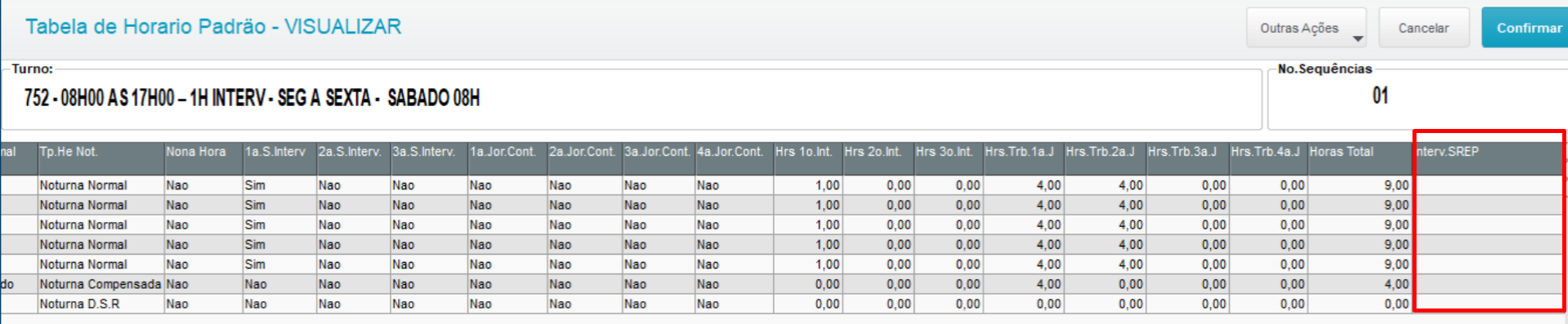Screen dimensions: 1568x324
Task: Click Hrs 1o.Int. 1,00 in the first row
Action: pos(808,185)
